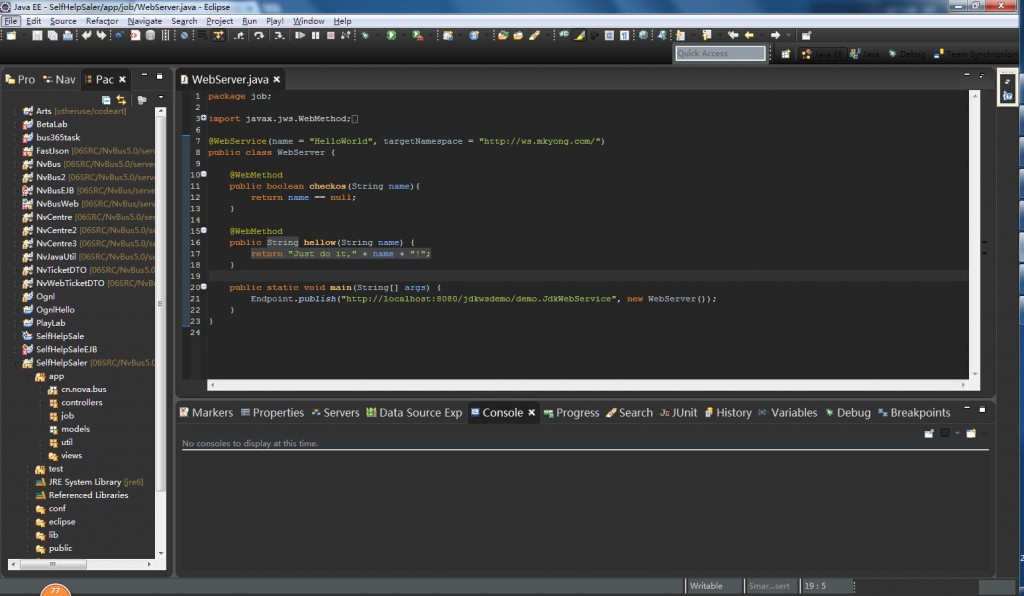Click the Terminate (stop) debug icon
This screenshot has width=1024, height=596.
[x=330, y=35]
